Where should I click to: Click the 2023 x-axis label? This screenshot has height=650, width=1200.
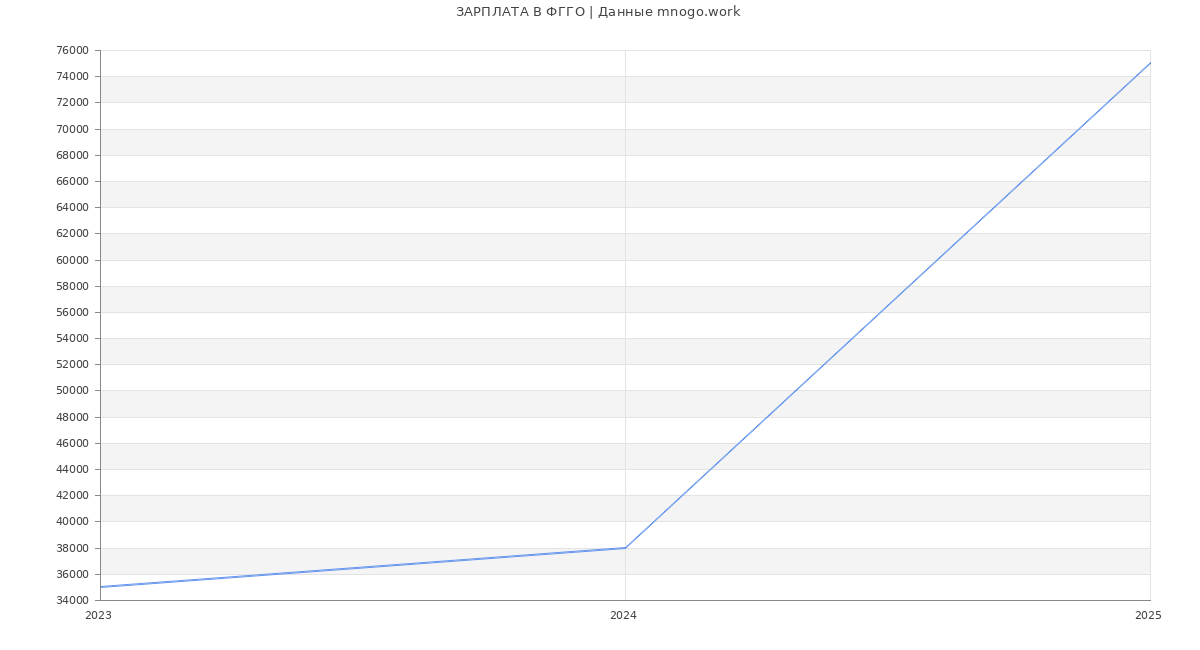(98, 616)
